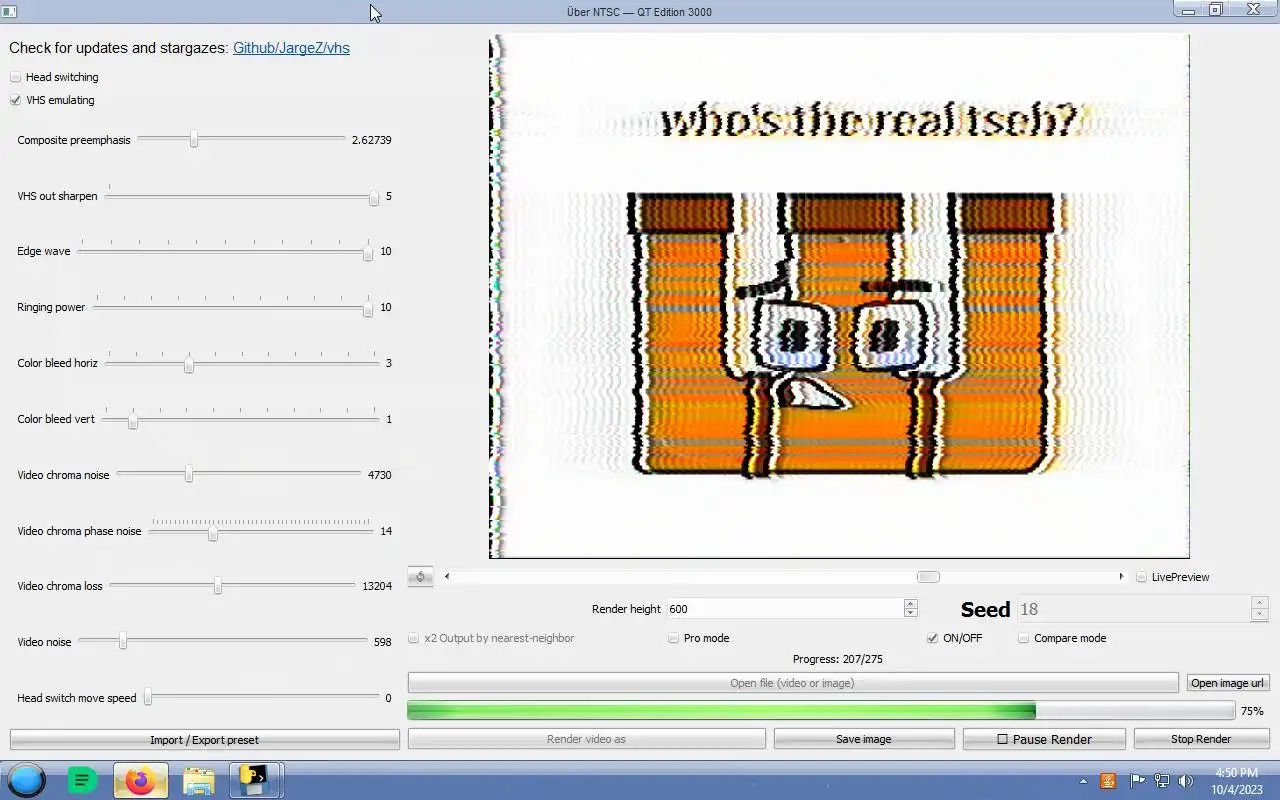Open the Start menu orb
Screen dimensions: 1280x800
[x=27, y=780]
